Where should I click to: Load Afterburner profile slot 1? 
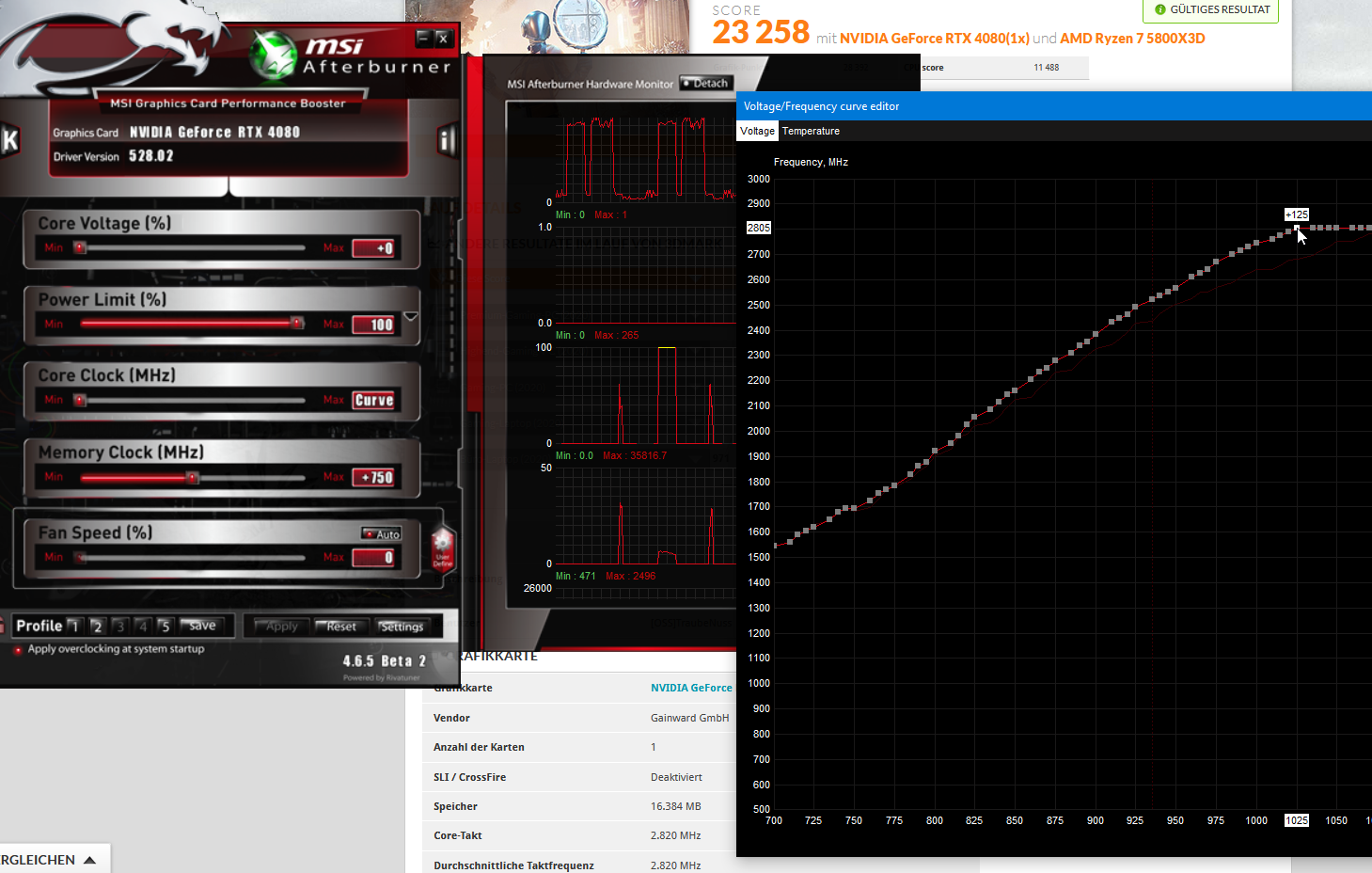(73, 626)
